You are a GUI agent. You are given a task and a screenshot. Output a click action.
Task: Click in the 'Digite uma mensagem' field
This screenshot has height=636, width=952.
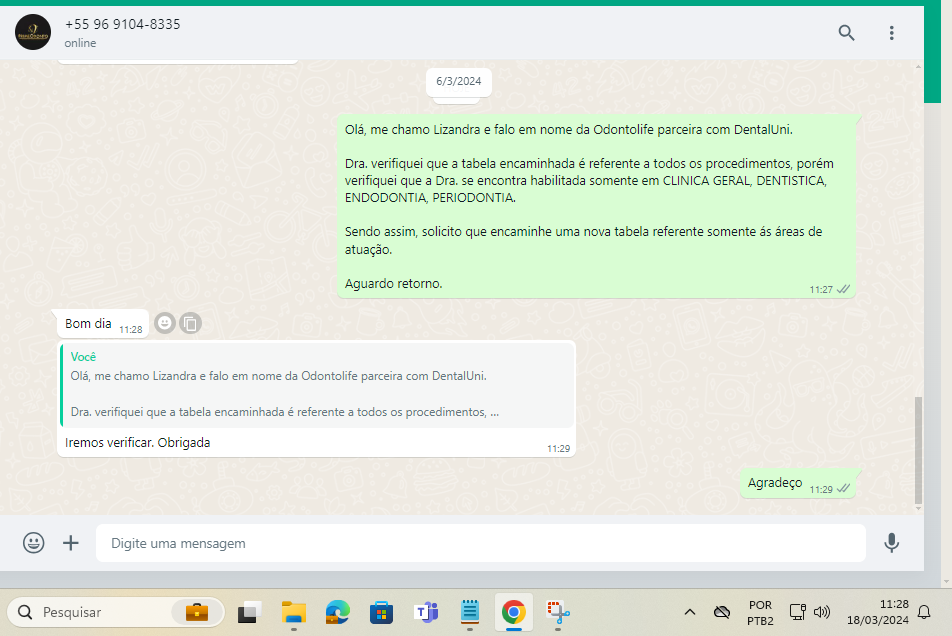click(480, 543)
